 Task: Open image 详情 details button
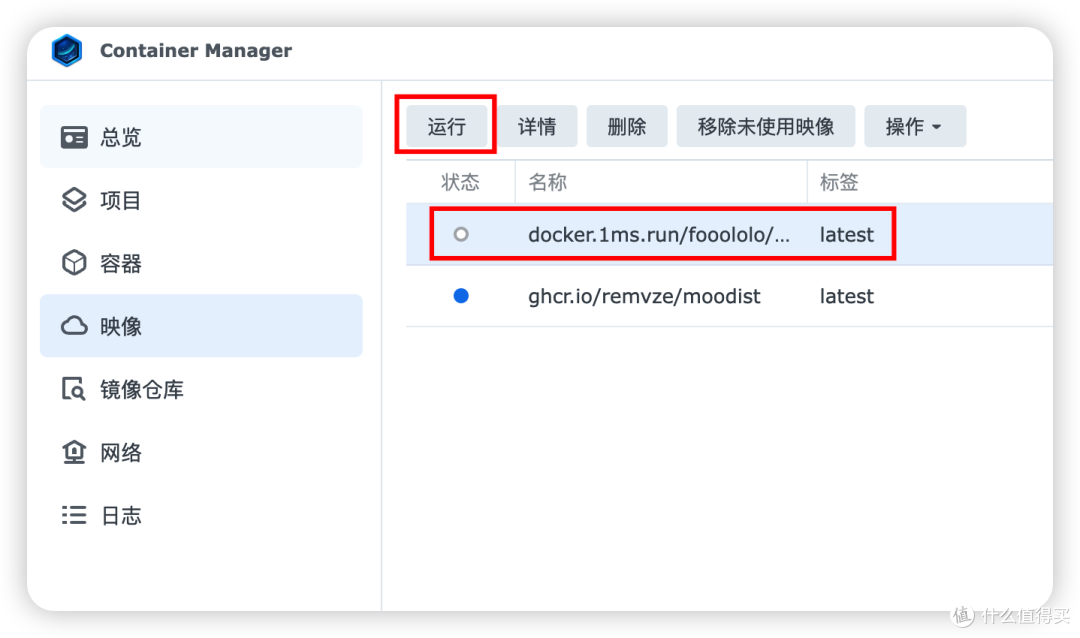537,126
